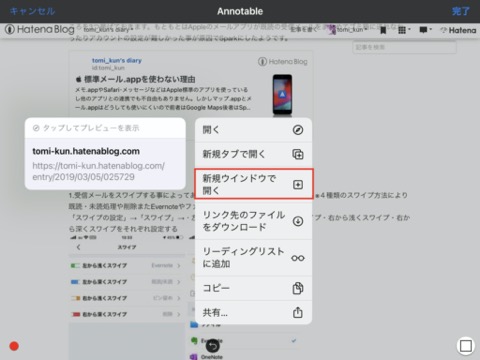Tap the copy documents icon

[298, 288]
